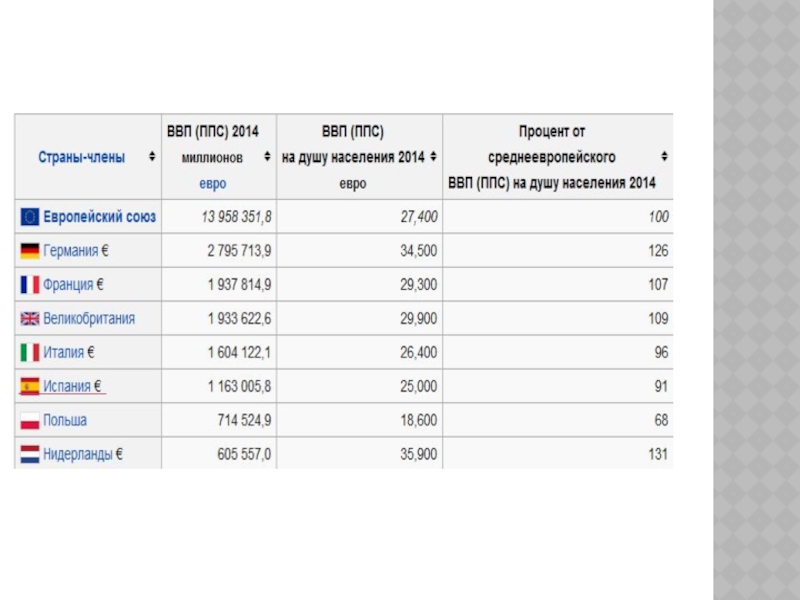Click the Spanish flag icon
Viewport: 800px width, 600px height.
pos(29,386)
